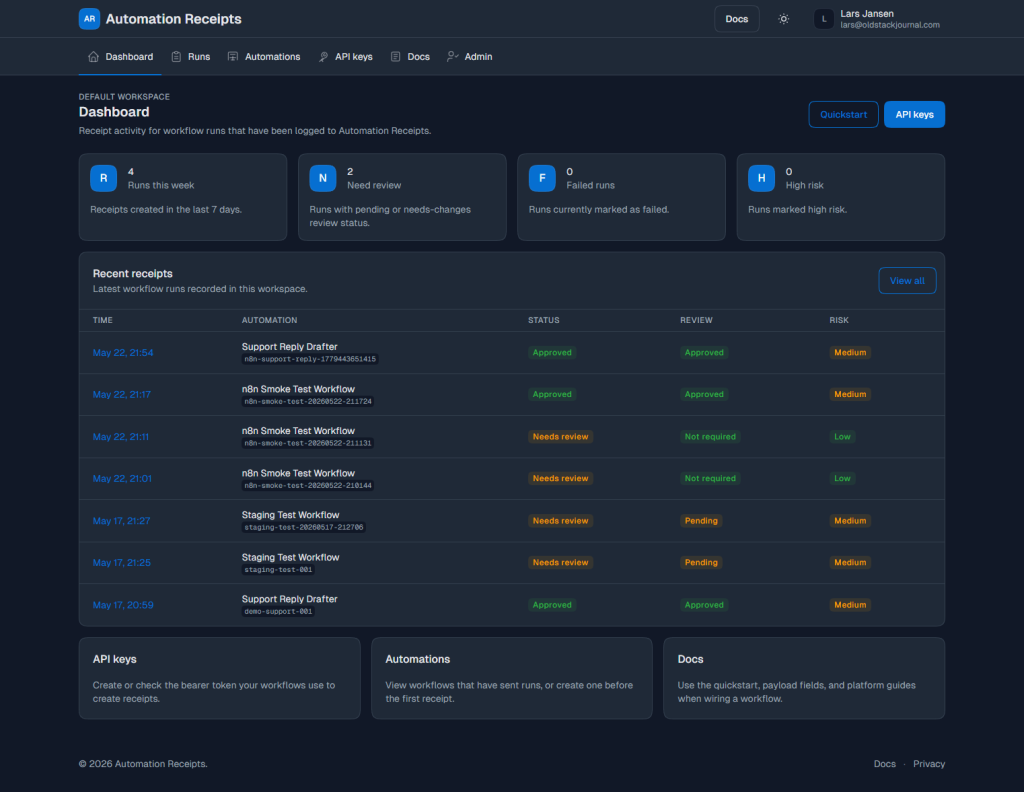Image resolution: width=1024 pixels, height=792 pixels.
Task: Click Pending review badge for May 17, 21:27
Action: (701, 521)
